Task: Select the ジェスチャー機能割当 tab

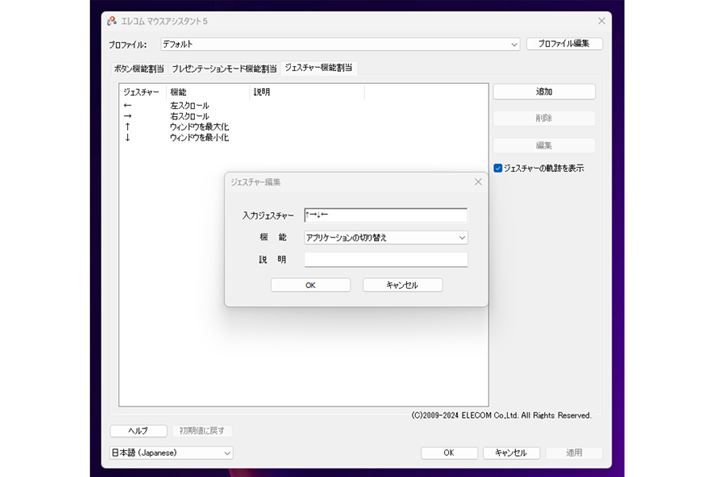Action: point(319,68)
